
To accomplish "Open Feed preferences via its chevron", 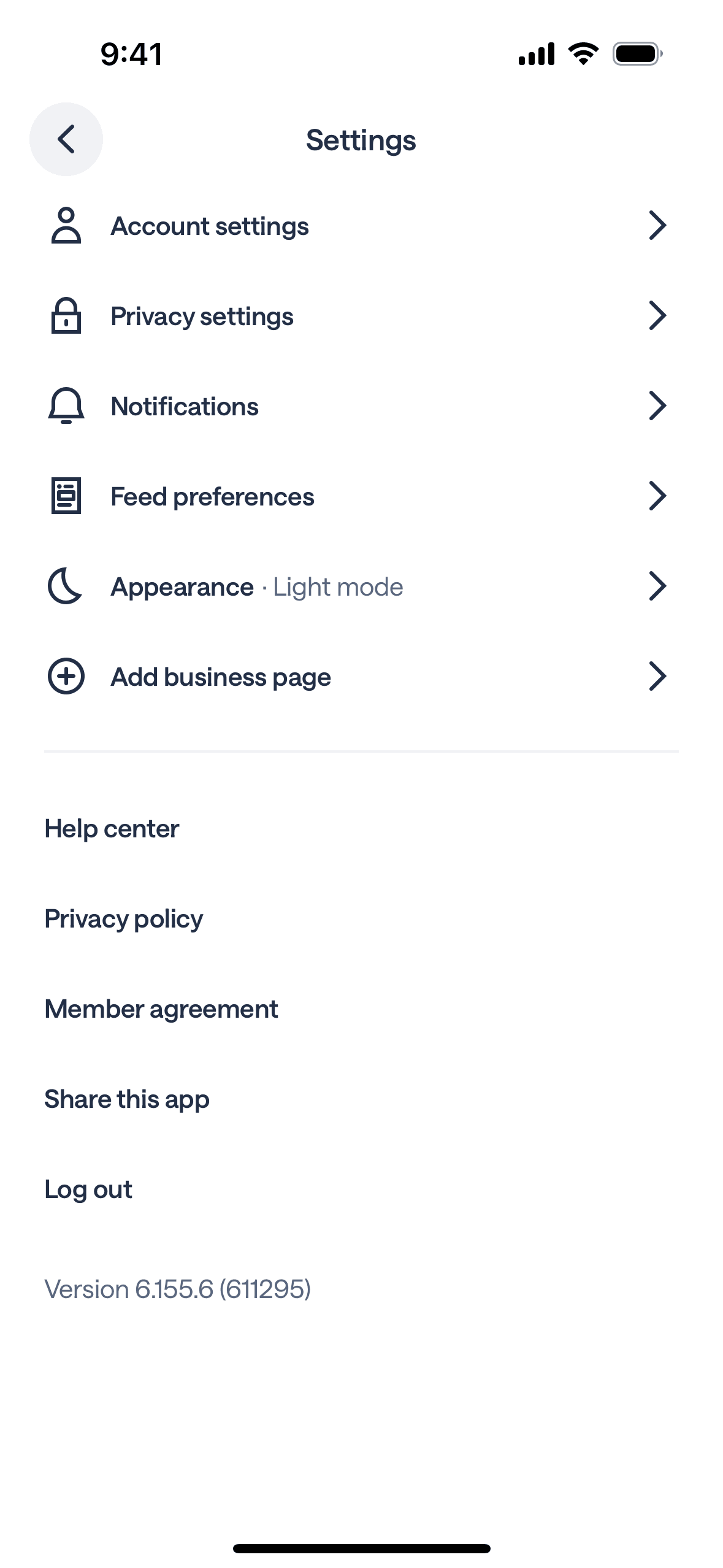I will click(657, 496).
